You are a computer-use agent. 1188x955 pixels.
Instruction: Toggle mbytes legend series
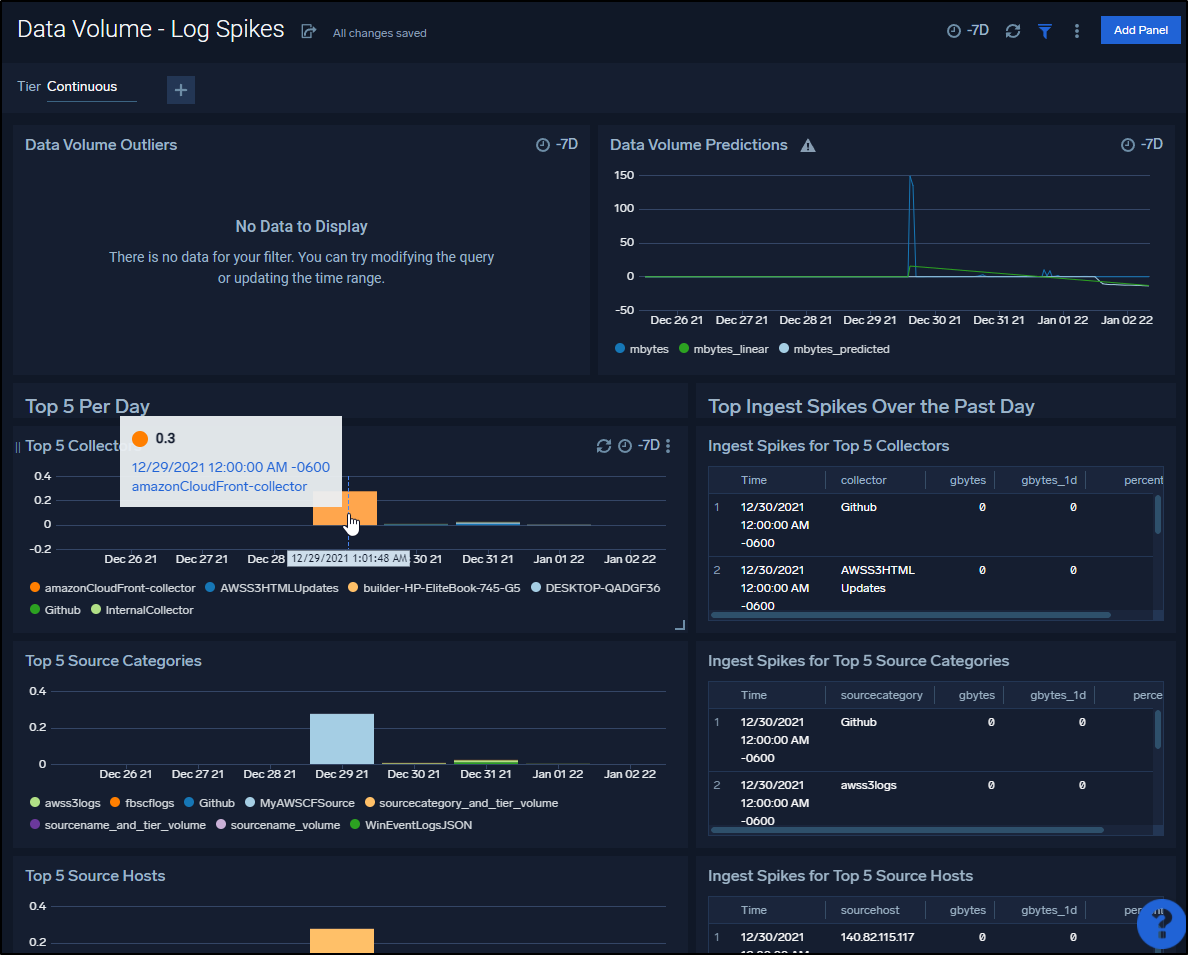(642, 349)
